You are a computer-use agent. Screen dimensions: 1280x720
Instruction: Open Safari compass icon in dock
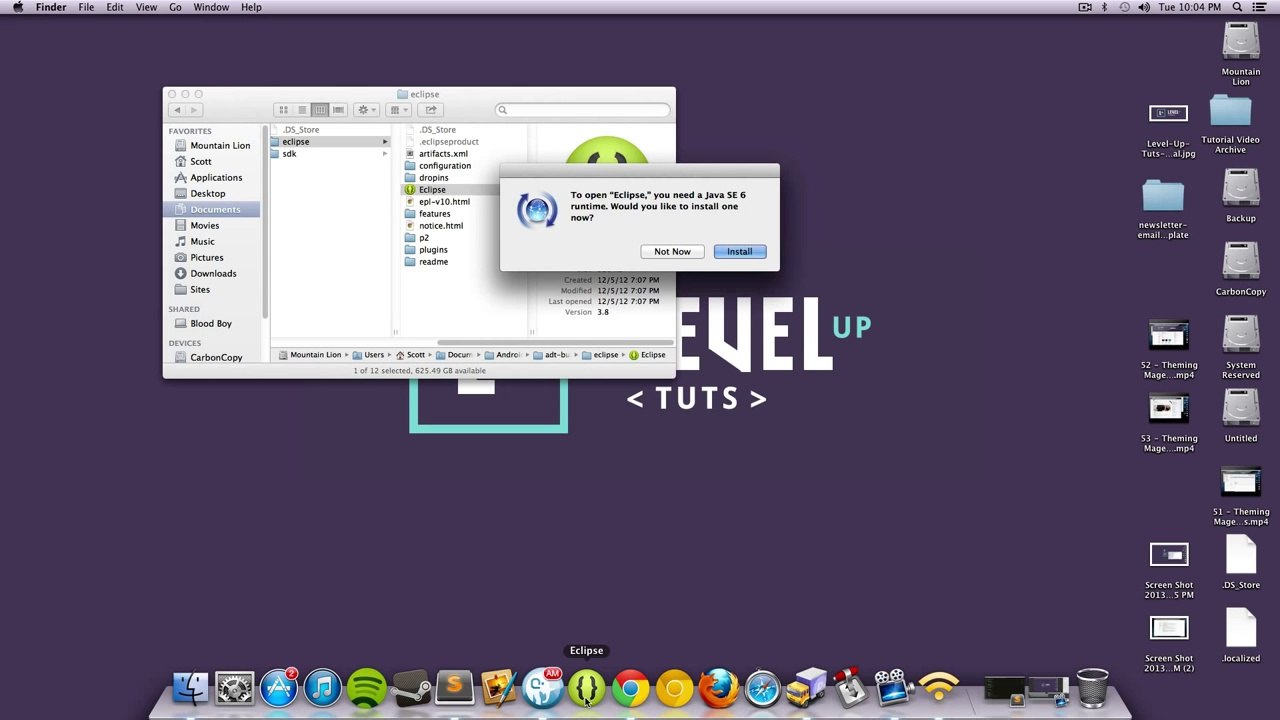click(762, 688)
